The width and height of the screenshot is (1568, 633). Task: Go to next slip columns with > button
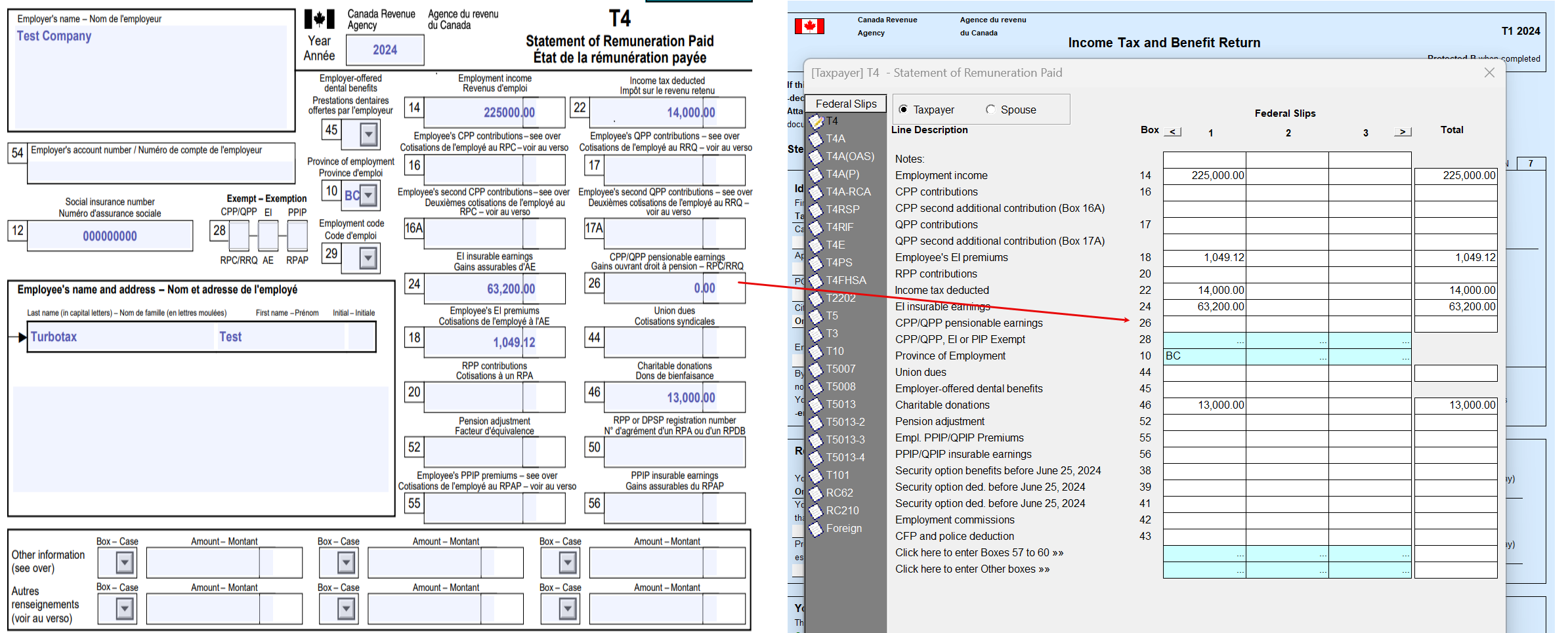click(x=1403, y=131)
